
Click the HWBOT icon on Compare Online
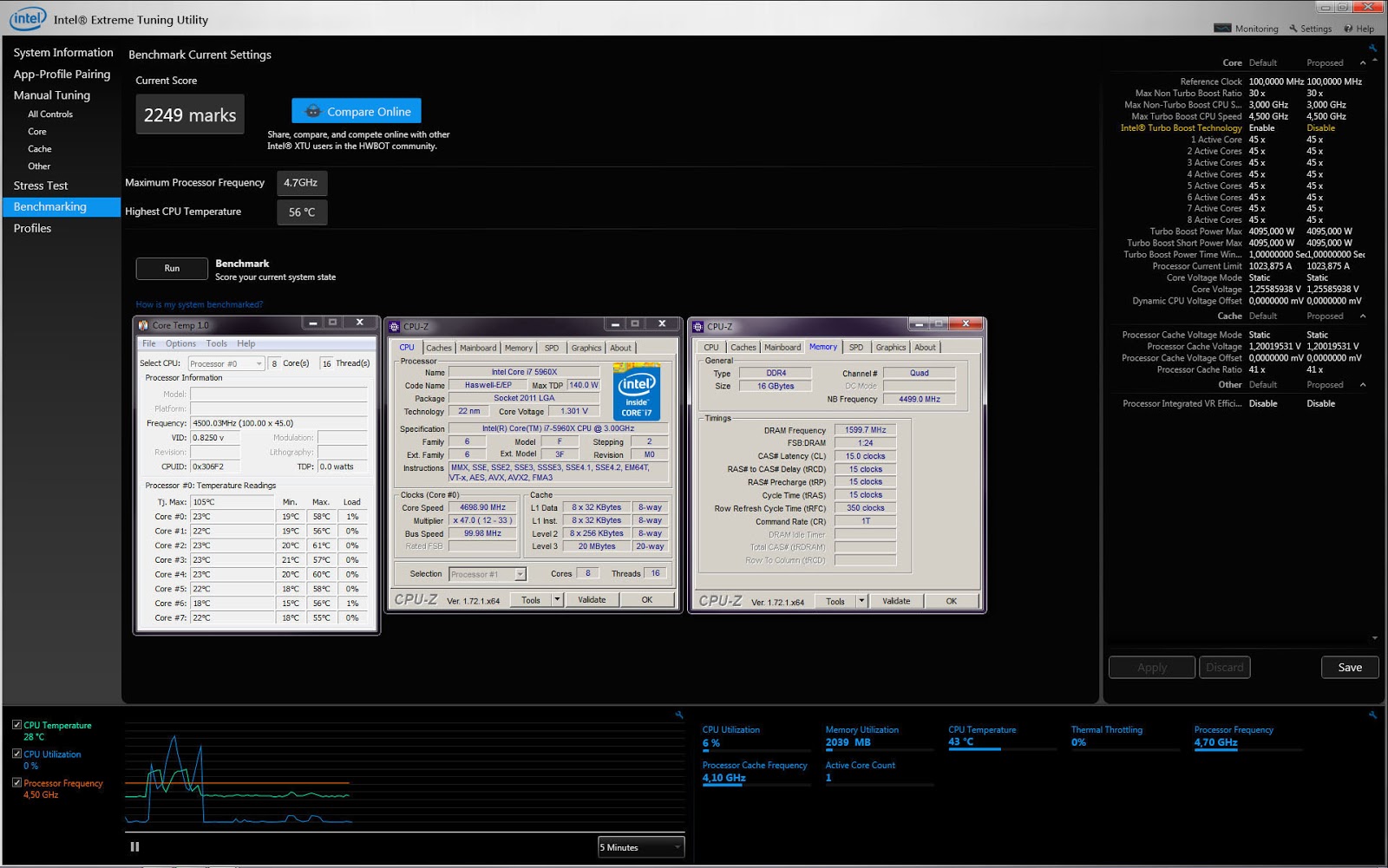click(313, 112)
